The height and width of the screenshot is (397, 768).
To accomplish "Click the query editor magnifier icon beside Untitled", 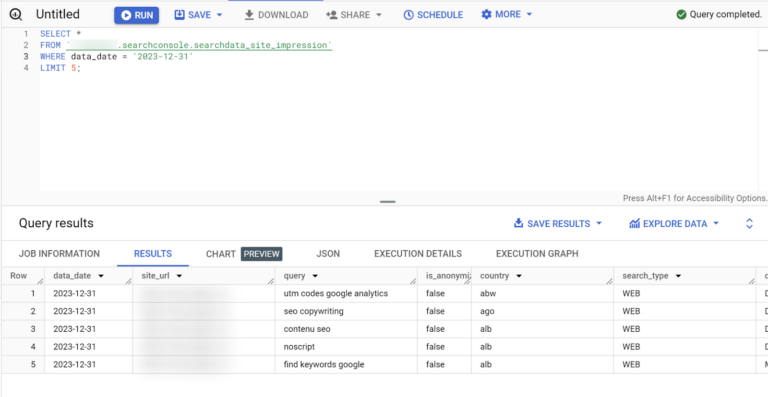I will [x=16, y=15].
